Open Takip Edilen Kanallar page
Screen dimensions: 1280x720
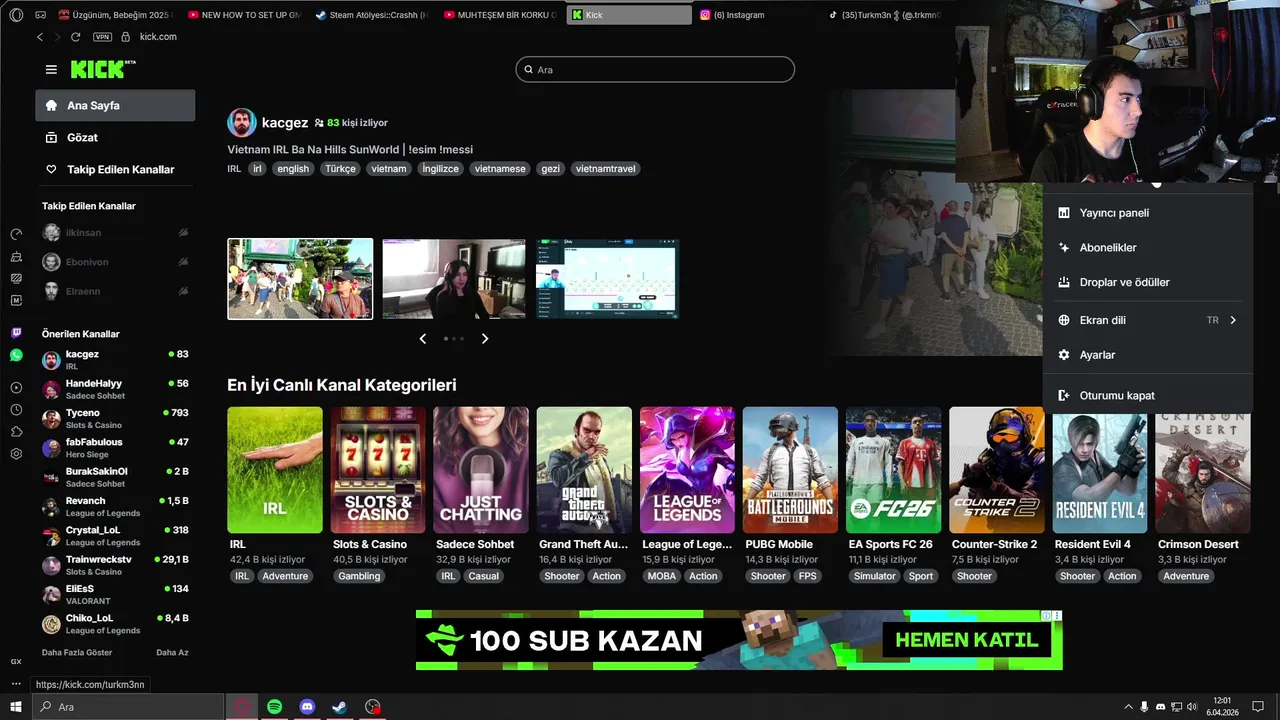(115, 169)
